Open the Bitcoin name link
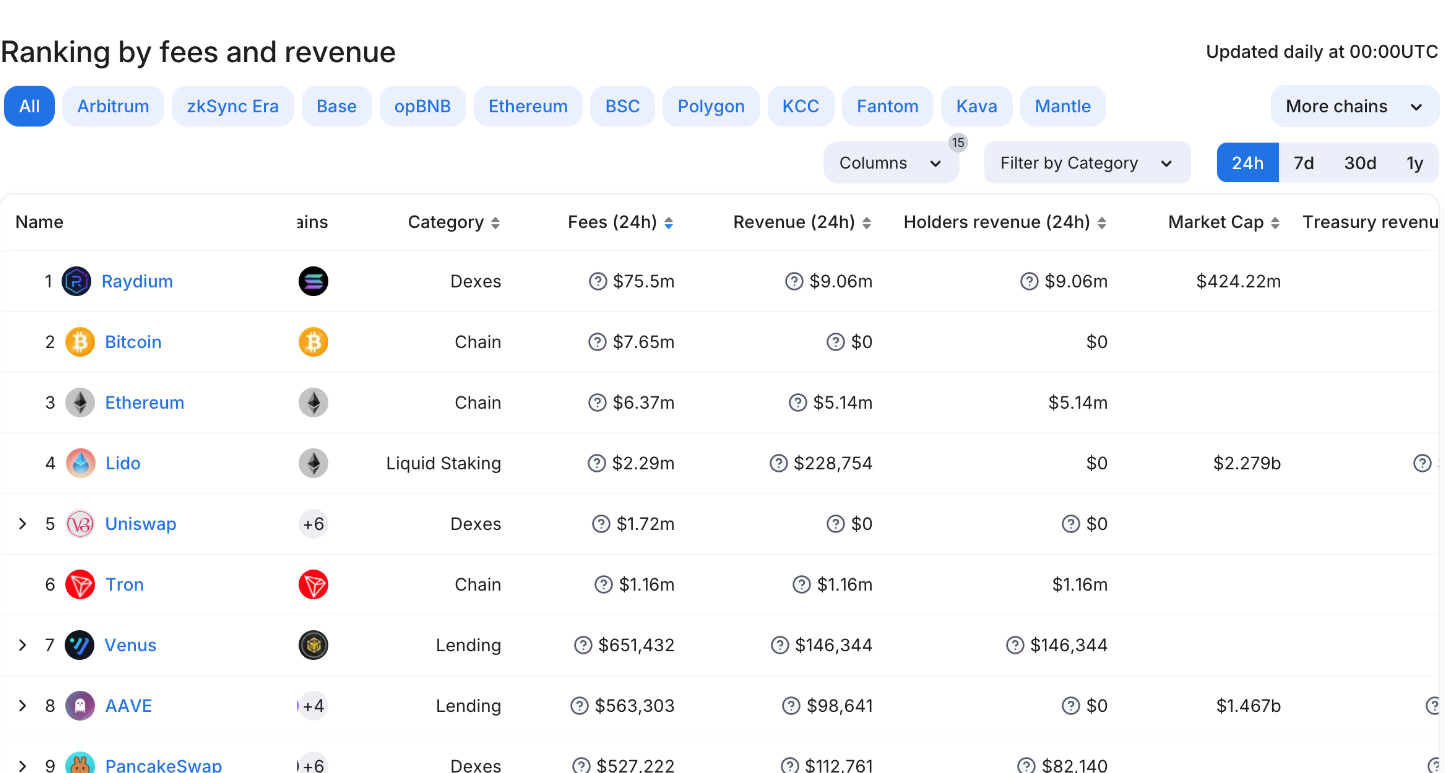 click(x=133, y=342)
